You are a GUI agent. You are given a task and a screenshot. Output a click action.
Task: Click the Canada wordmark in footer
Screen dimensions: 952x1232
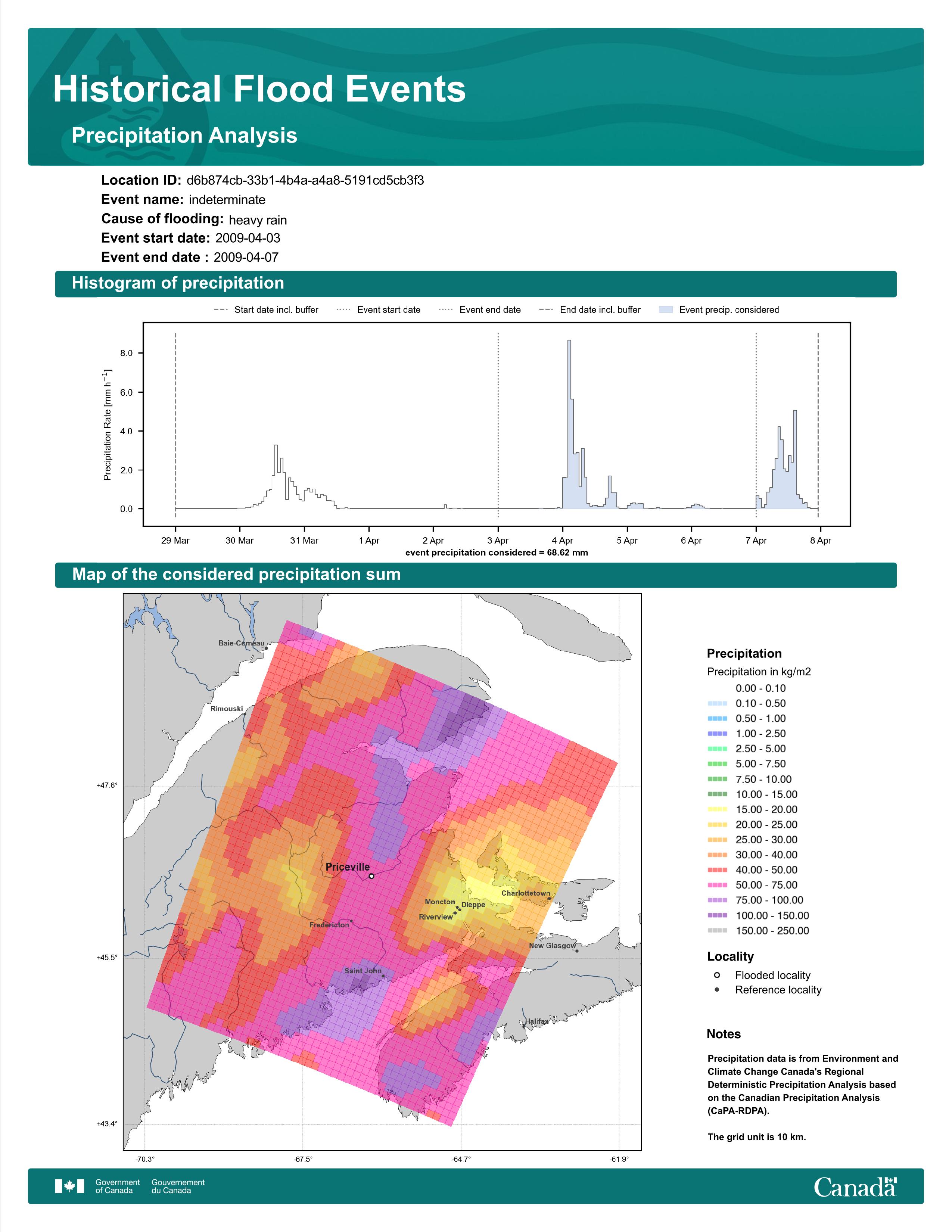click(x=855, y=1186)
